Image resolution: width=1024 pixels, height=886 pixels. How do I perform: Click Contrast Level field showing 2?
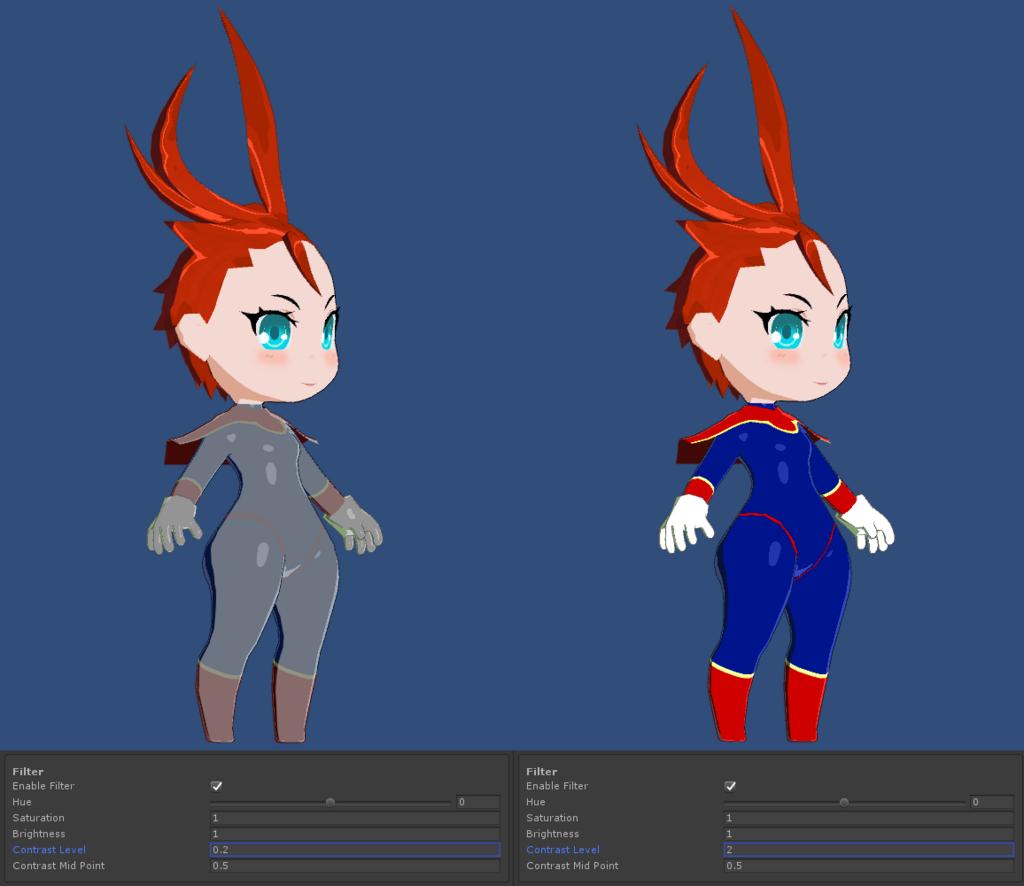(x=869, y=849)
